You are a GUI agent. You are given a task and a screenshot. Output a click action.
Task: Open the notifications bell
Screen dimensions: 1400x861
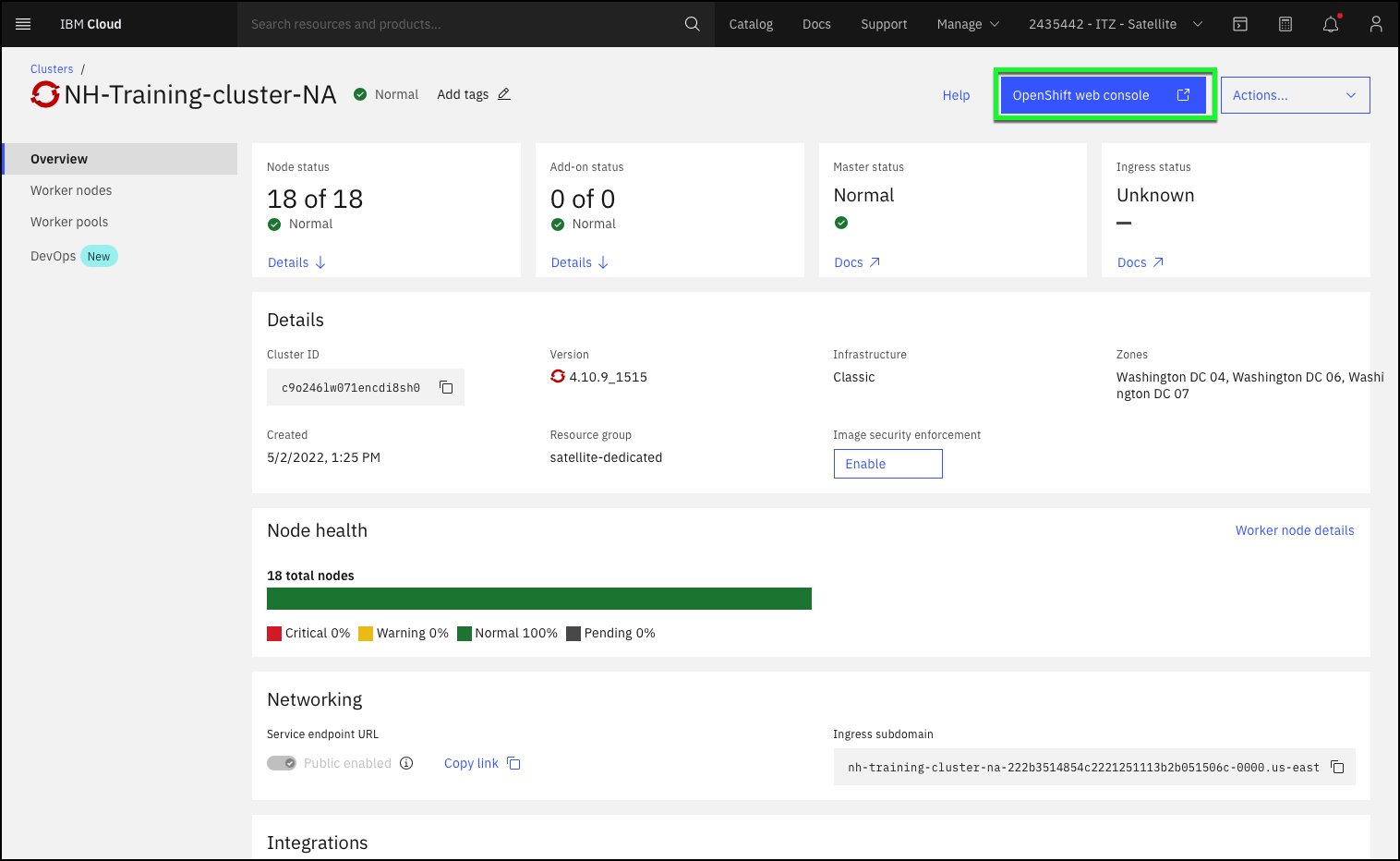click(x=1330, y=24)
